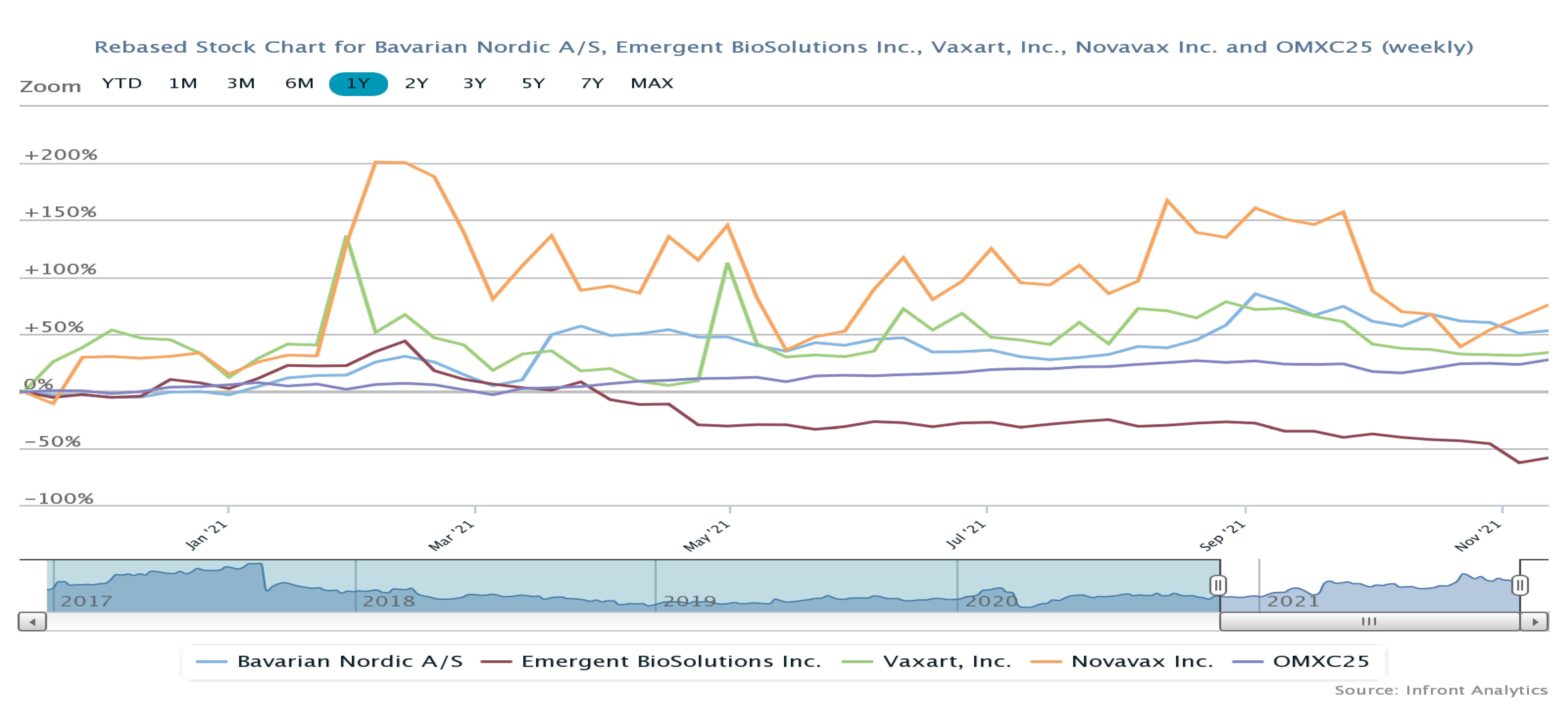1568x701 pixels.
Task: Click the right scroll arrow of navigator
Action: coord(1534,621)
